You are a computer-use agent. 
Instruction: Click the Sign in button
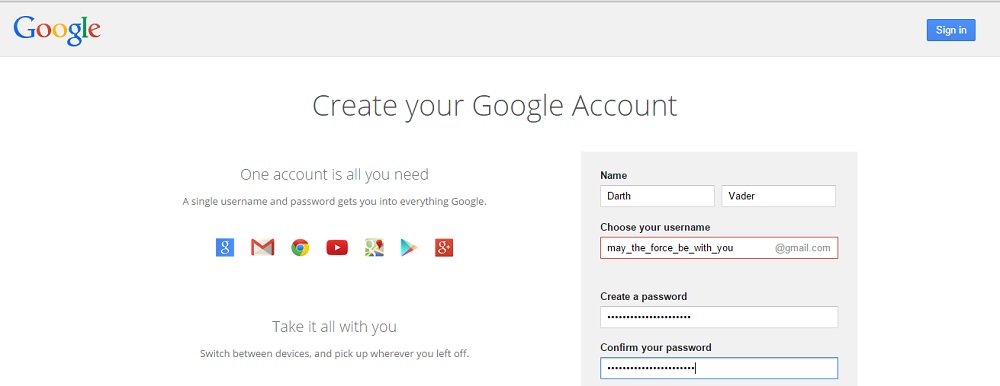point(951,30)
